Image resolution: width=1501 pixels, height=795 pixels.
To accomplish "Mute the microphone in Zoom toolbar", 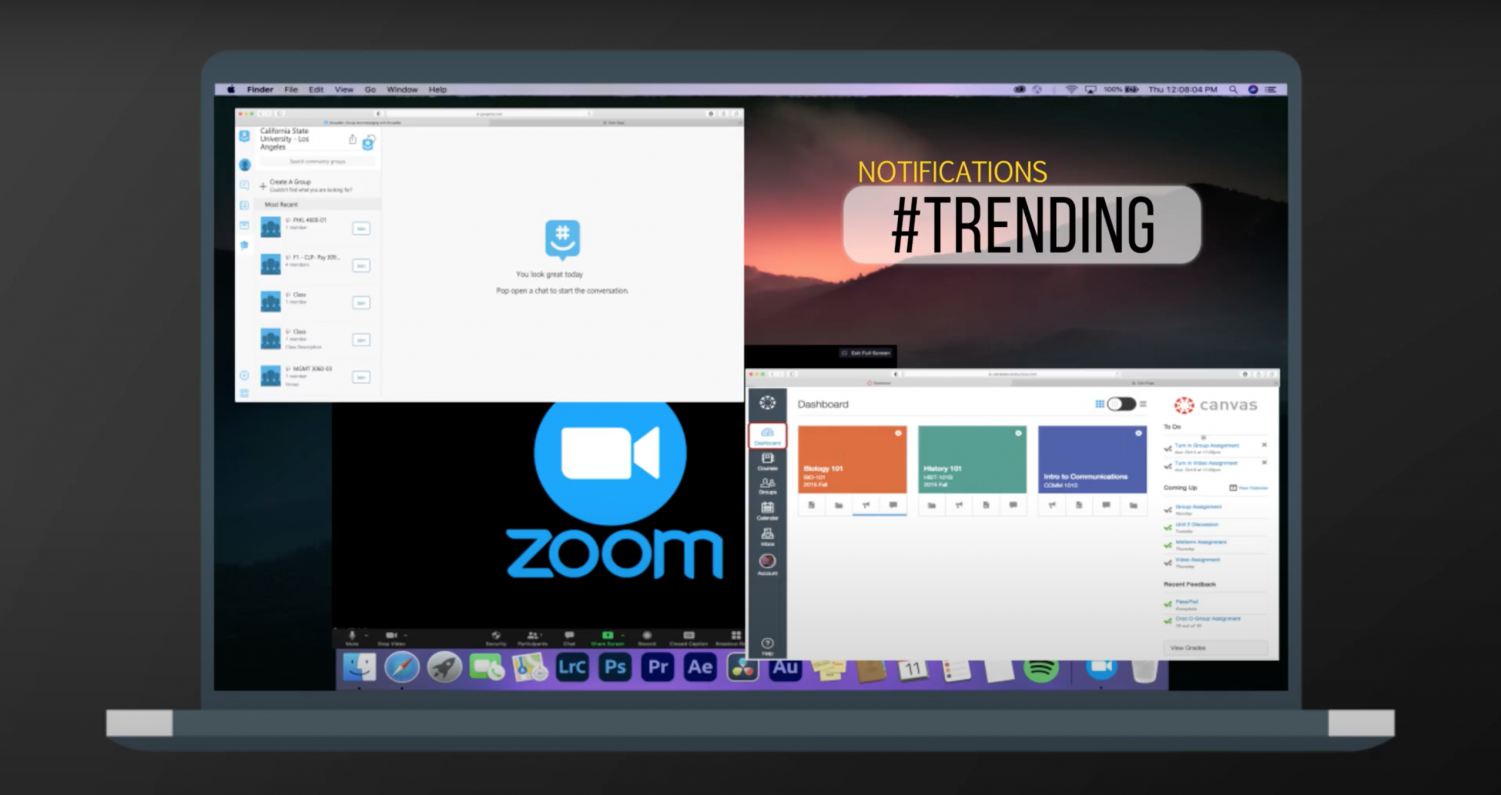I will tap(351, 637).
